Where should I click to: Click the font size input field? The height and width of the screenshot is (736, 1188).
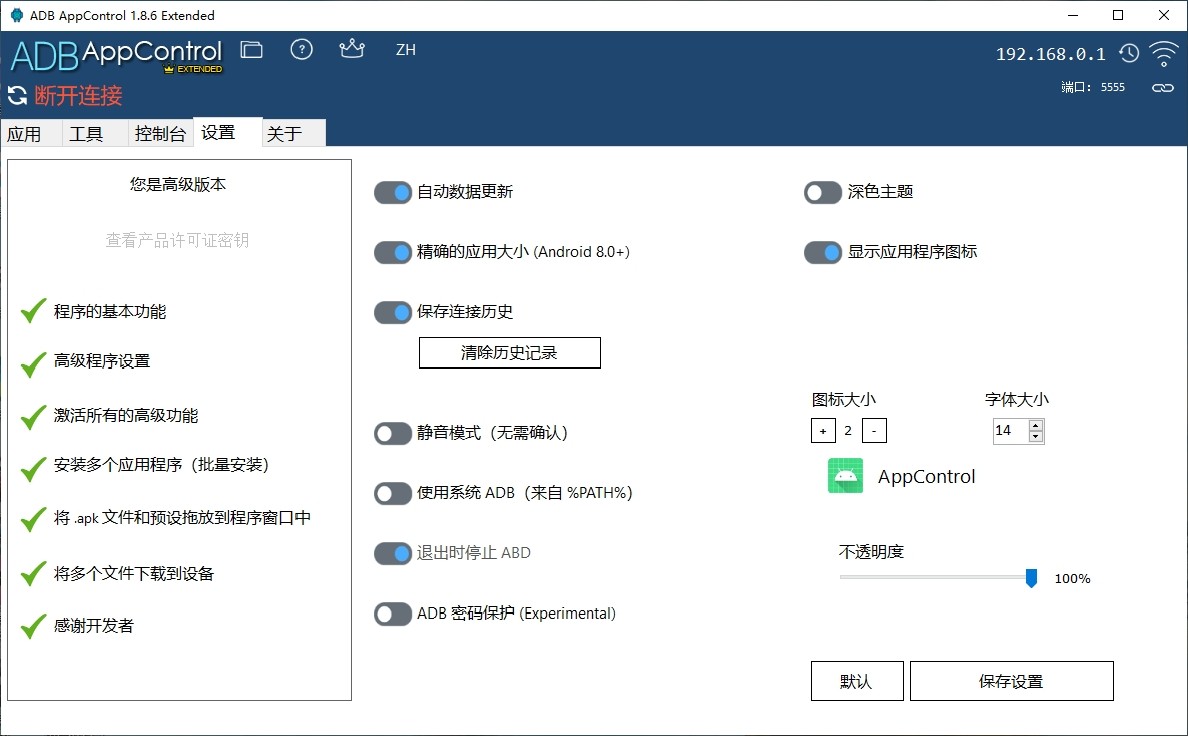click(1009, 431)
